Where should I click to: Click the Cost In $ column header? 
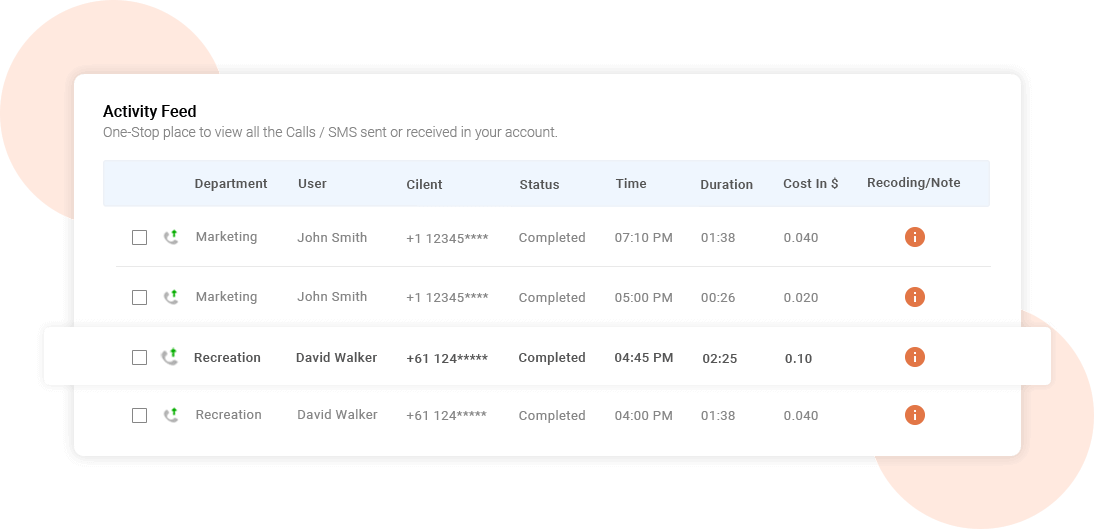click(810, 184)
